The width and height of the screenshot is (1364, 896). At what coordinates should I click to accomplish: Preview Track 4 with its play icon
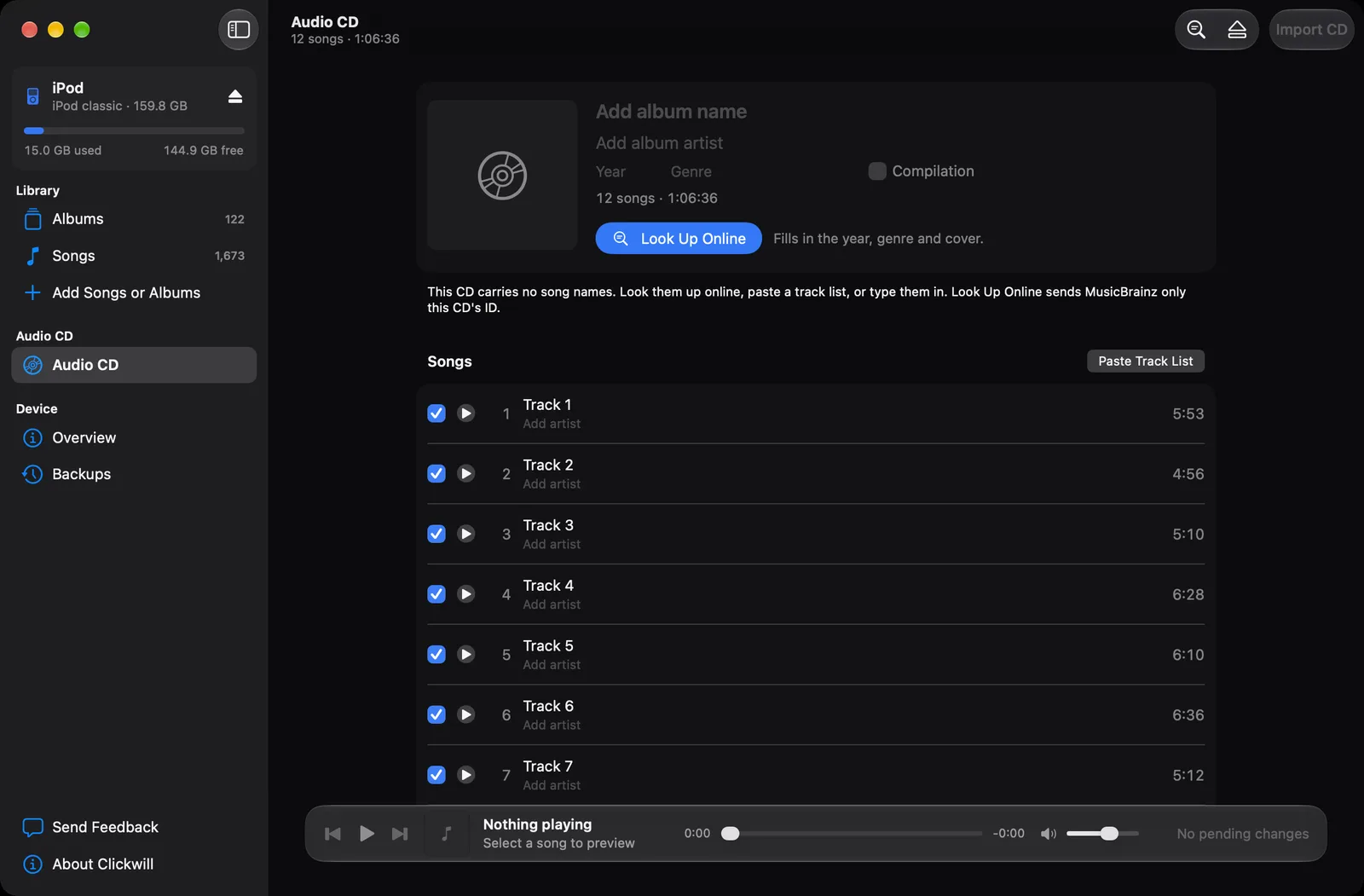click(466, 594)
